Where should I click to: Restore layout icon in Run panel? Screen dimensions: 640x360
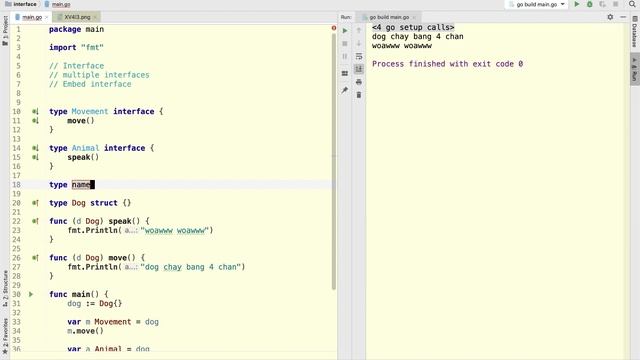[x=345, y=73]
